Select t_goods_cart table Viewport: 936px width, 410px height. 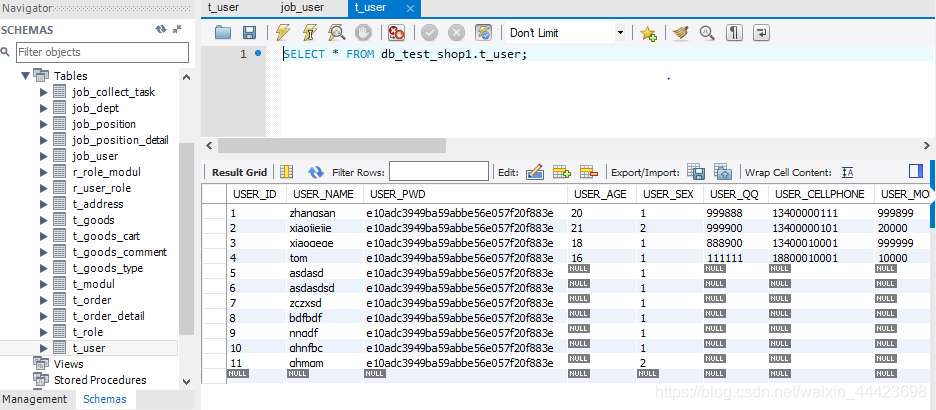coord(106,236)
